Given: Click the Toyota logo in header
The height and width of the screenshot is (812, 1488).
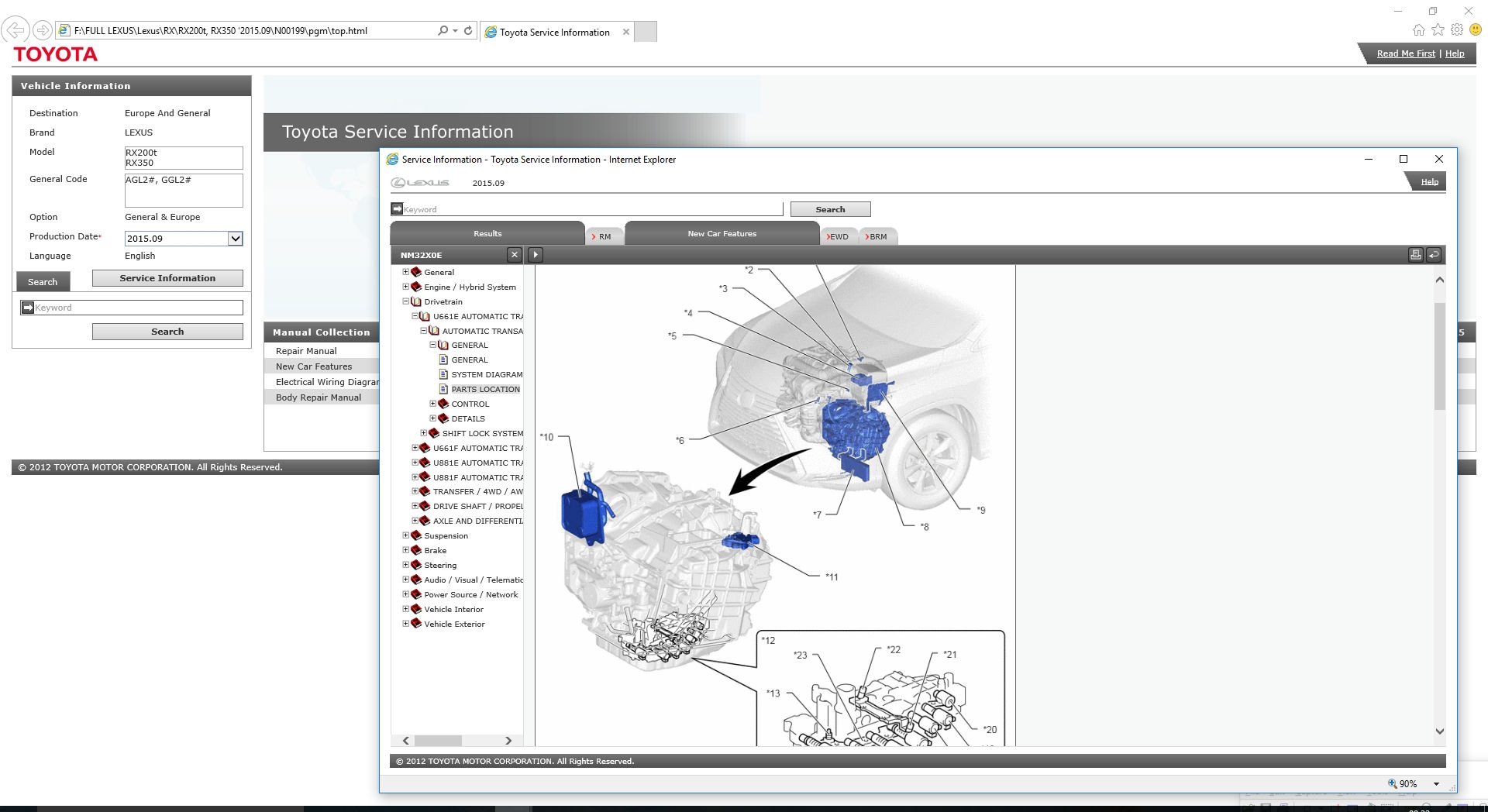Looking at the screenshot, I should [55, 54].
